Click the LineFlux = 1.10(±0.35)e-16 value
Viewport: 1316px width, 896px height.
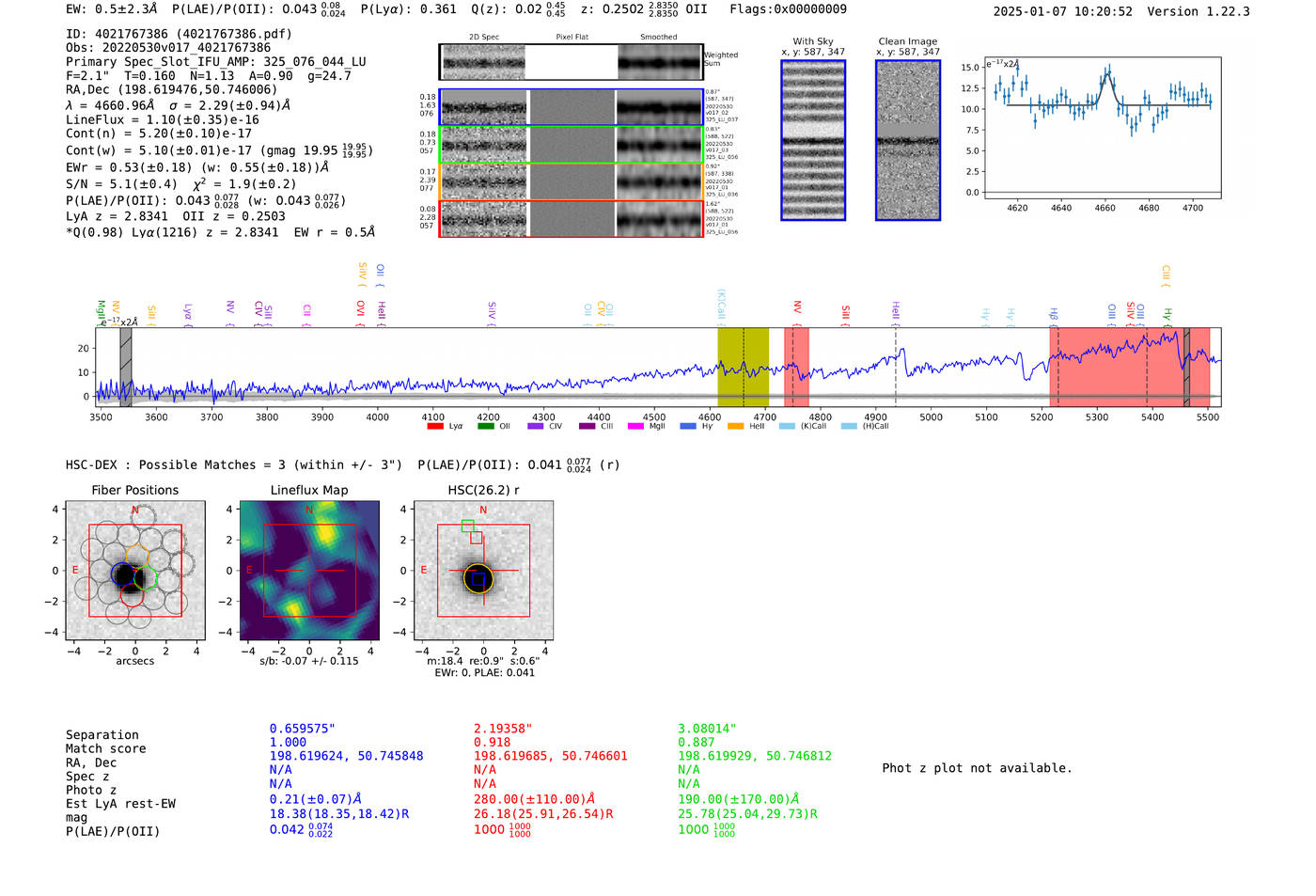click(x=163, y=120)
